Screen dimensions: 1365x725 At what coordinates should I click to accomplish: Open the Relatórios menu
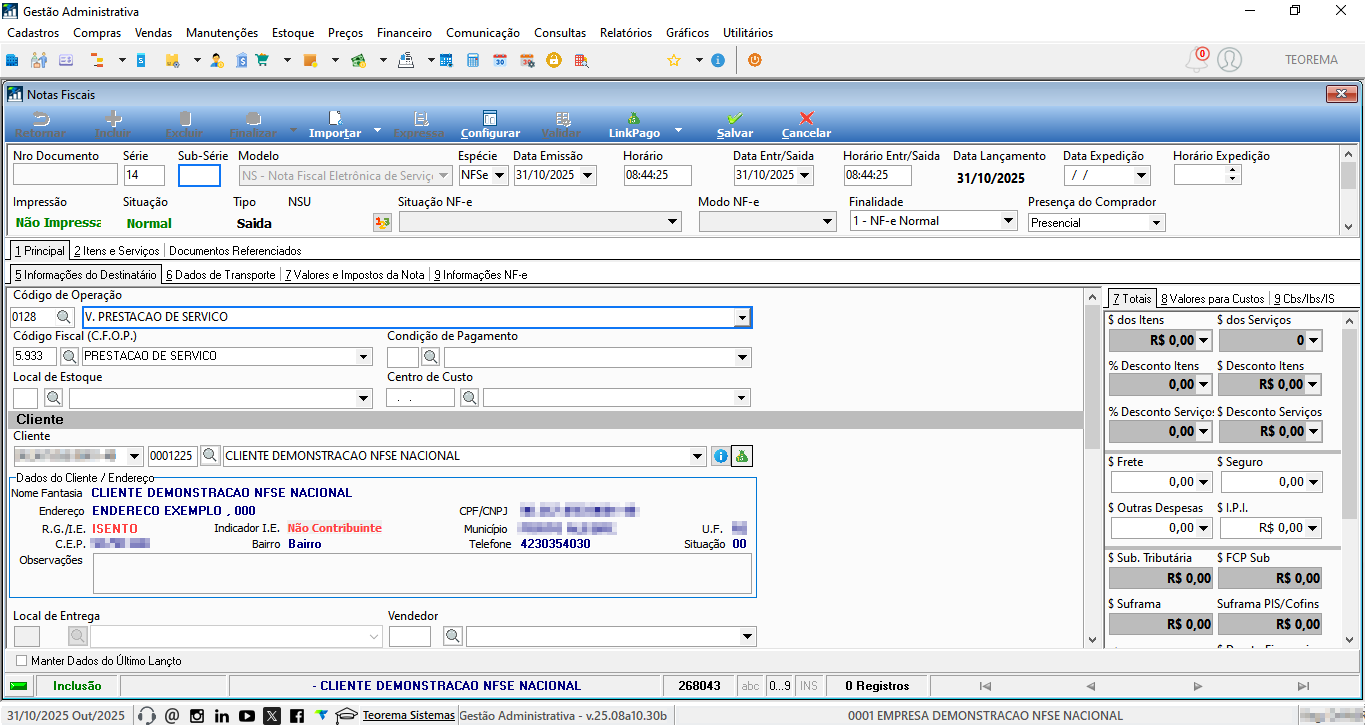(x=626, y=33)
